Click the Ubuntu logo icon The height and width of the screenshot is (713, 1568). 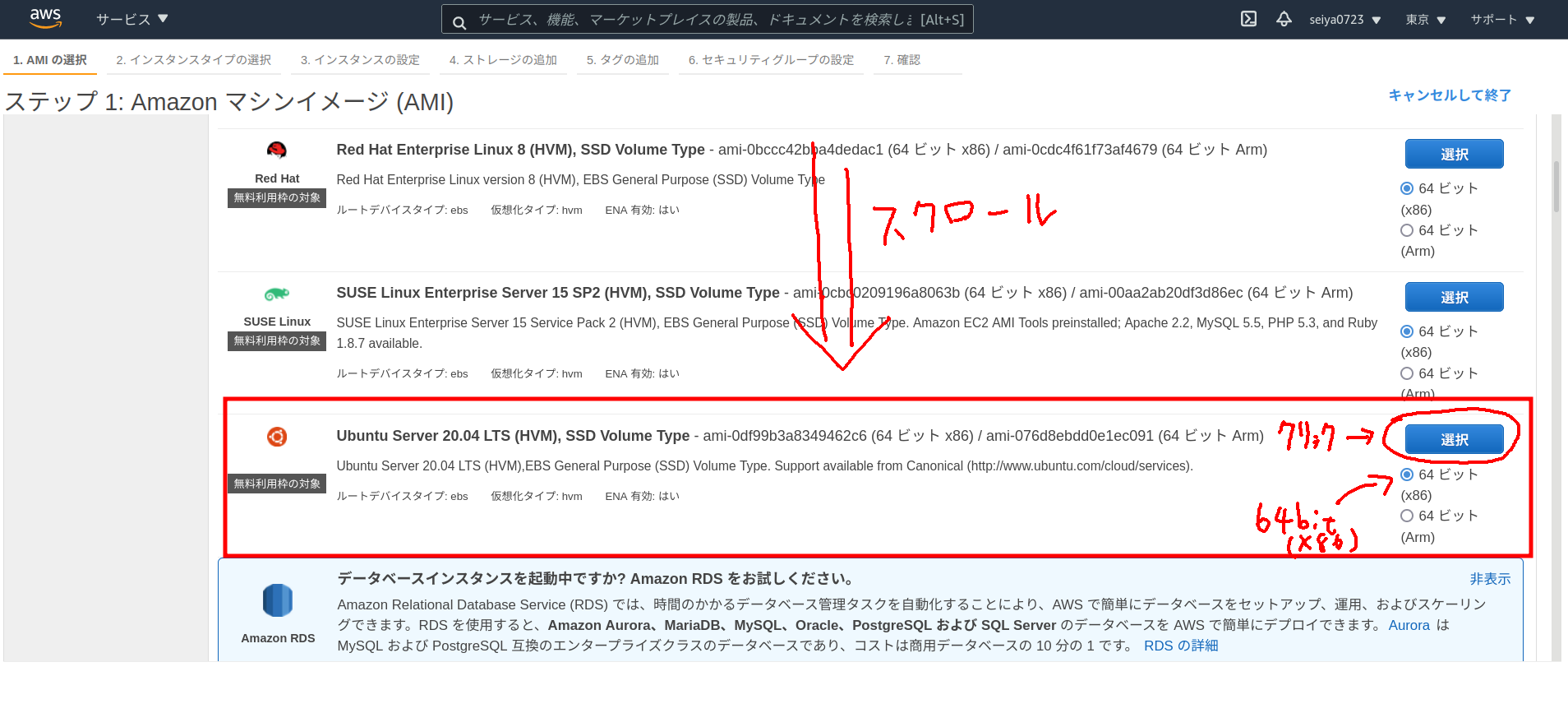click(277, 437)
